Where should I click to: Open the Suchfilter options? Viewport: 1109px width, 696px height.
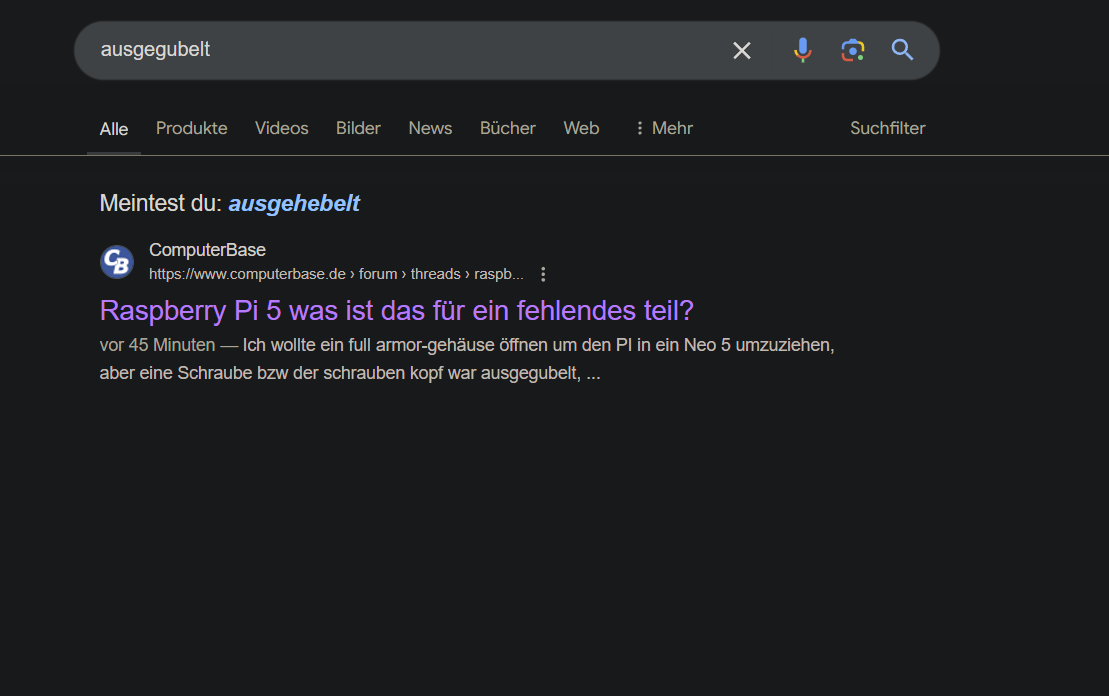tap(888, 128)
